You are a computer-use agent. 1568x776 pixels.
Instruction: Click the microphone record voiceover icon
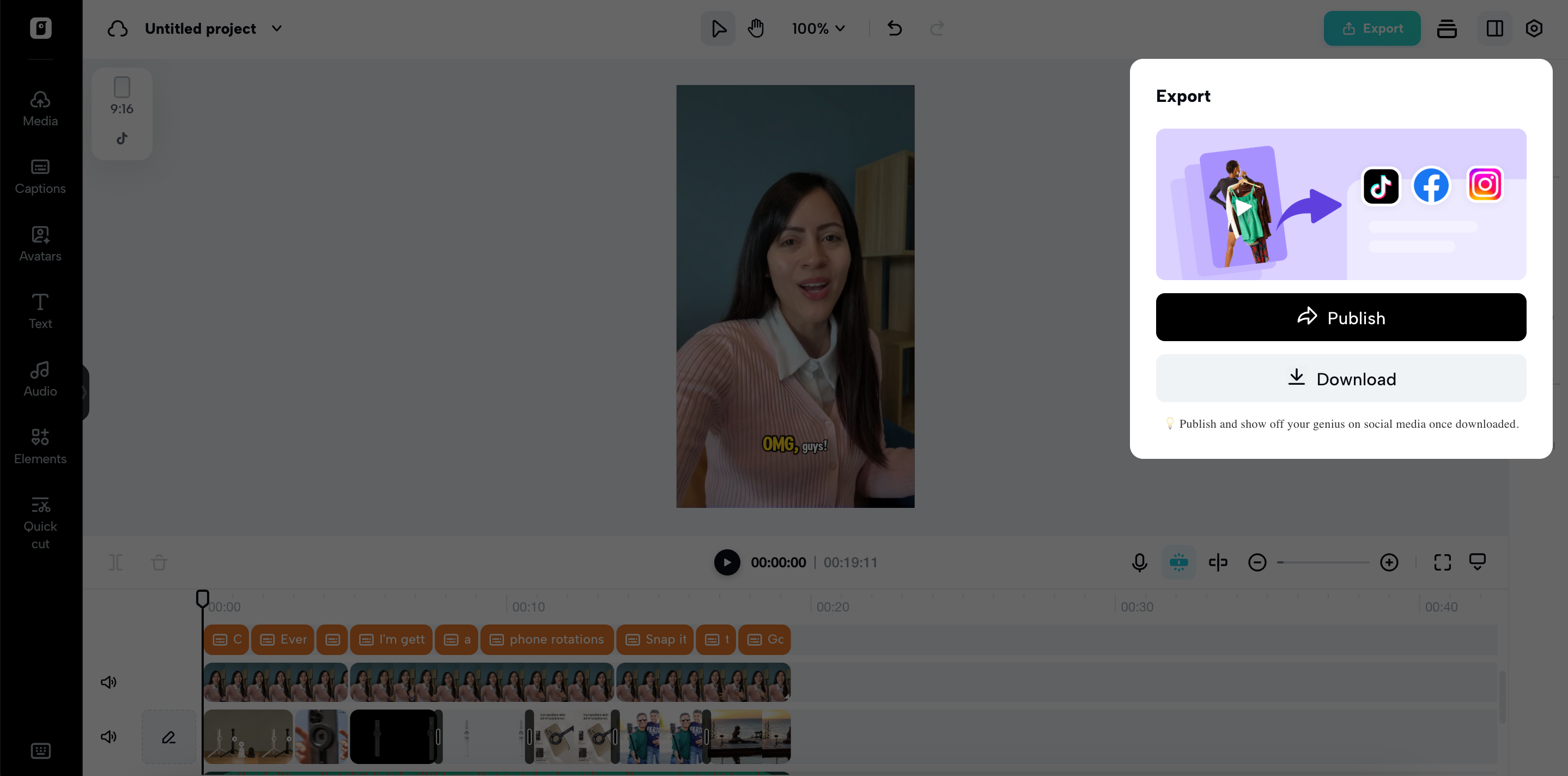point(1139,562)
